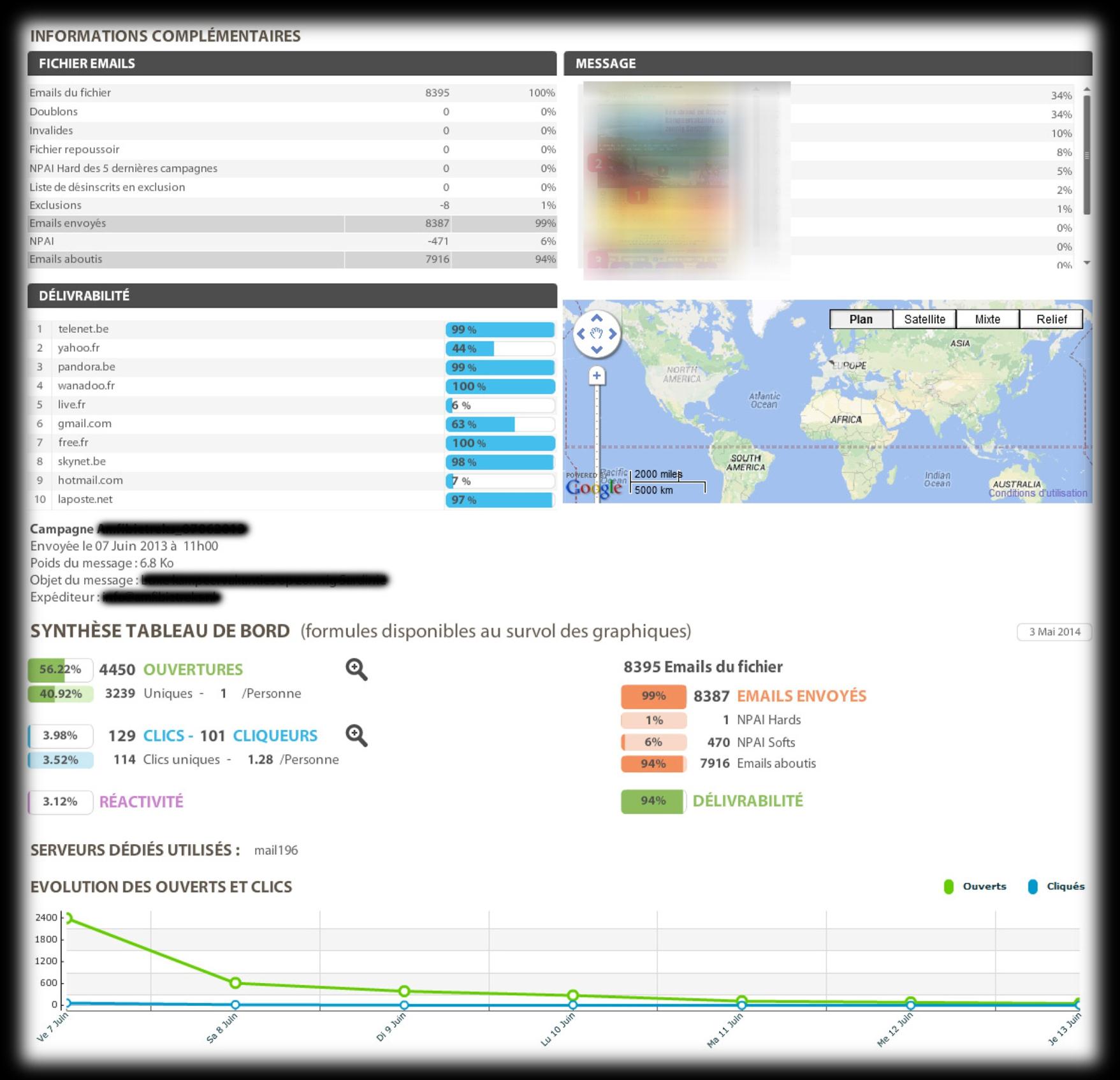Click the 3 Mai 2014 date button
Image resolution: width=1120 pixels, height=1080 pixels.
[1054, 632]
